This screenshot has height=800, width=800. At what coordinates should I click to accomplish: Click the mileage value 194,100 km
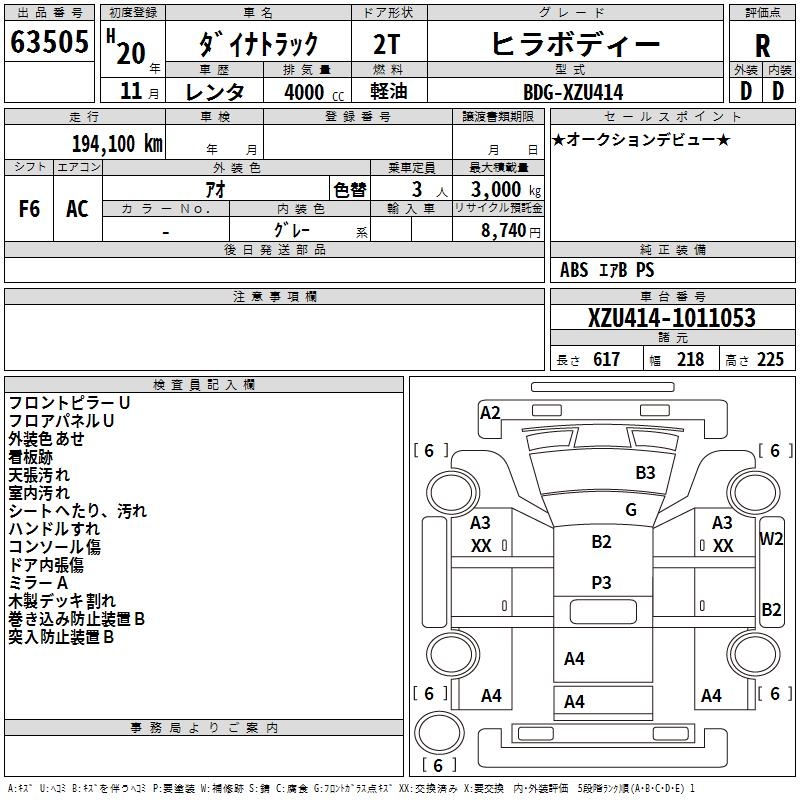point(117,144)
